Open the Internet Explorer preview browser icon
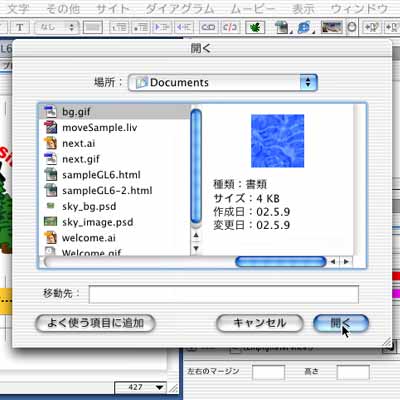This screenshot has height=400, width=400. point(303,27)
